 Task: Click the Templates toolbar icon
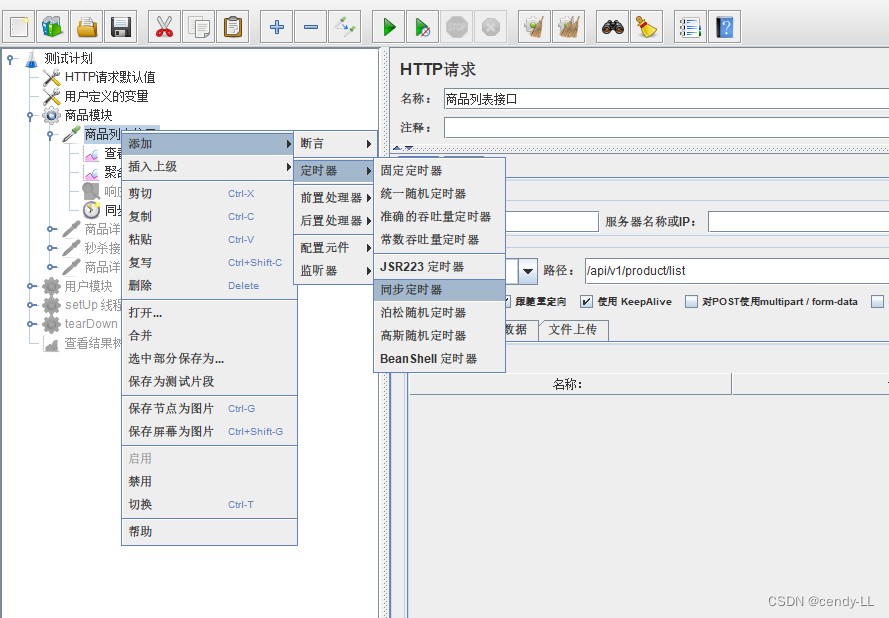[x=50, y=26]
